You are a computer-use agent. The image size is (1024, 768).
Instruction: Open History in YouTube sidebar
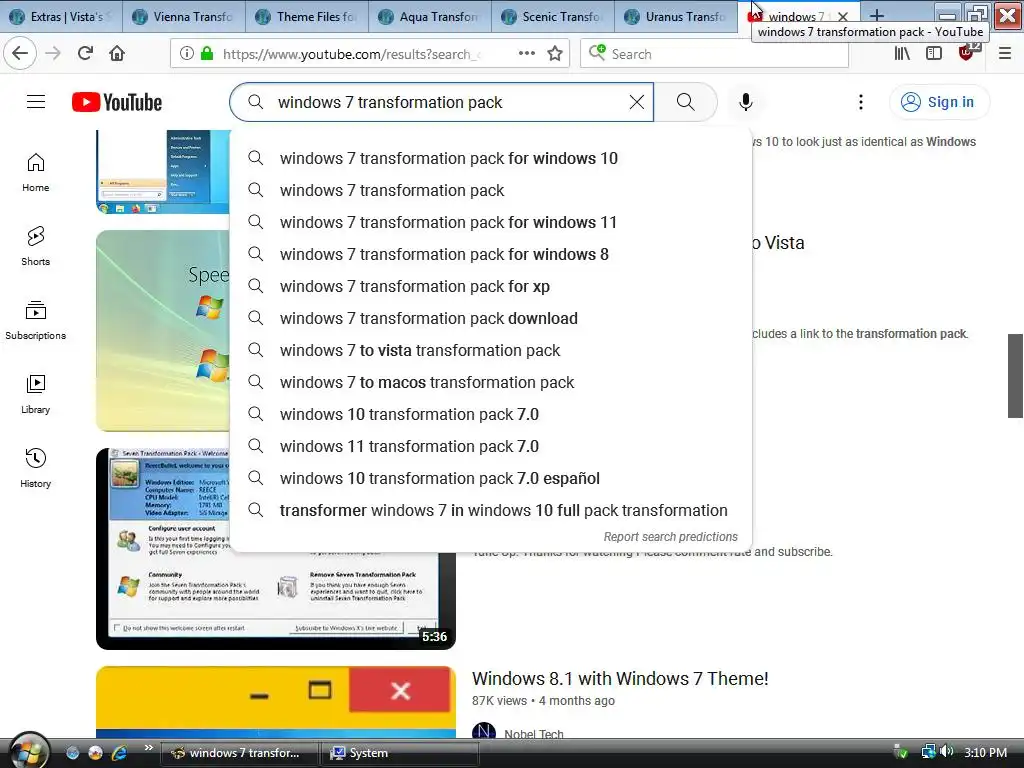(x=35, y=468)
